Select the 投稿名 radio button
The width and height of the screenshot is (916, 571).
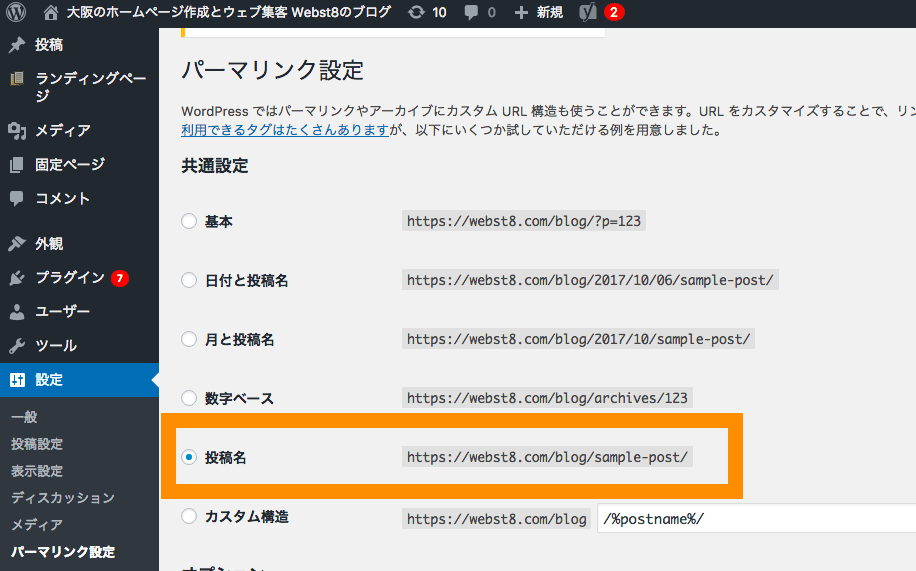click(189, 457)
